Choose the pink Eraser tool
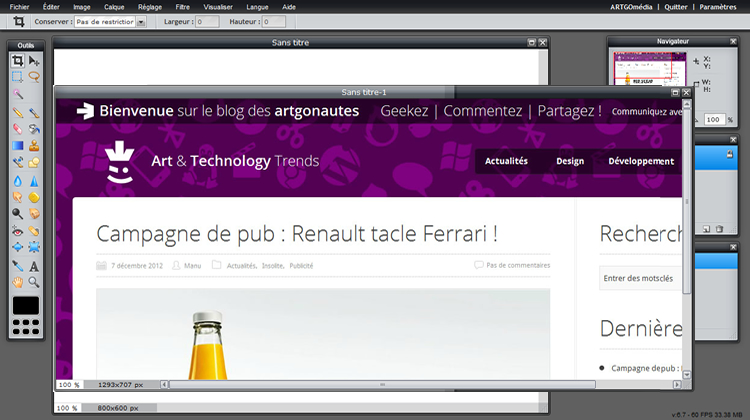The image size is (750, 420). [18, 129]
